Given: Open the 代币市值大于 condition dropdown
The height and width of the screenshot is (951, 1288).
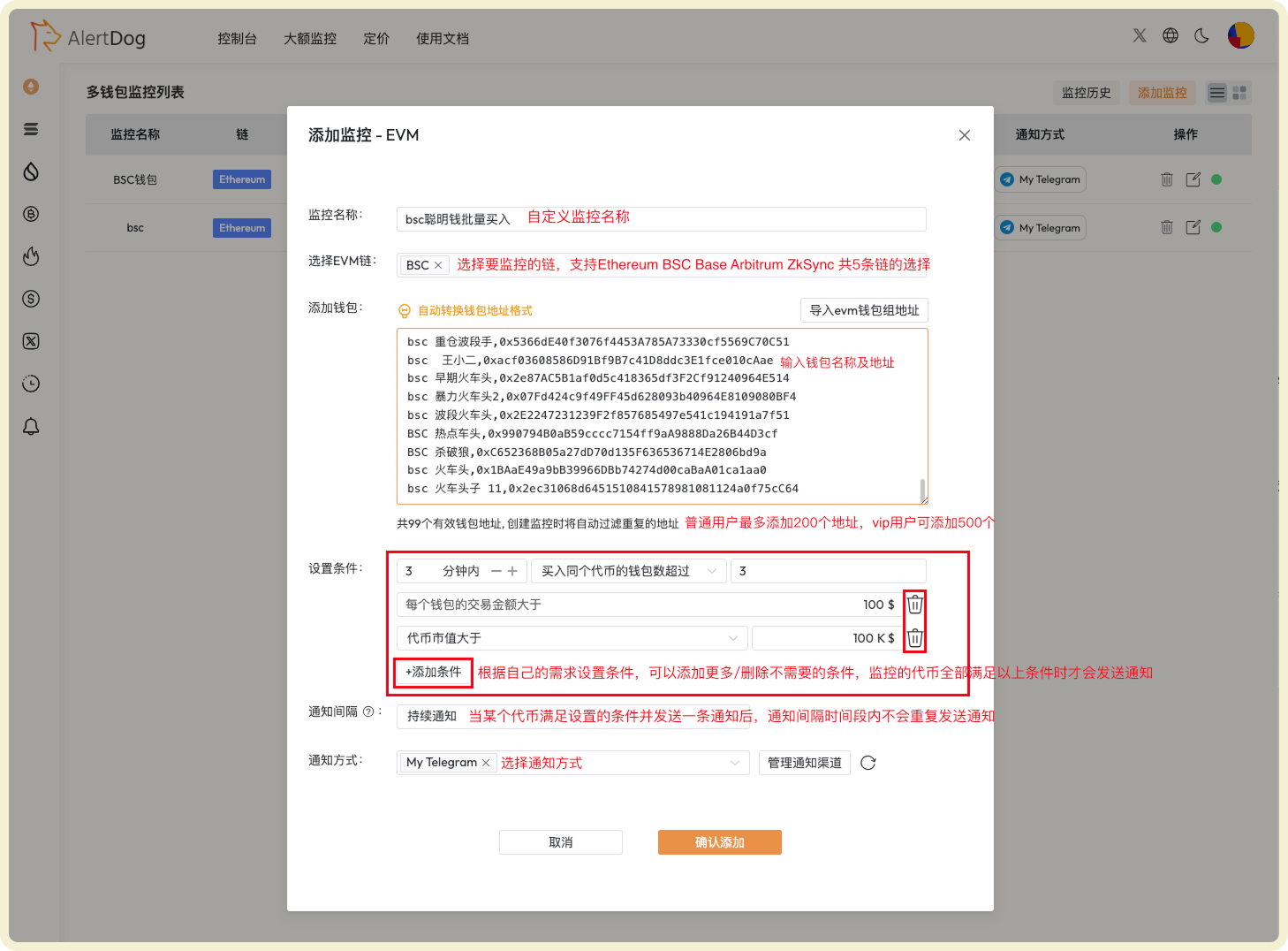Looking at the screenshot, I should pyautogui.click(x=572, y=638).
